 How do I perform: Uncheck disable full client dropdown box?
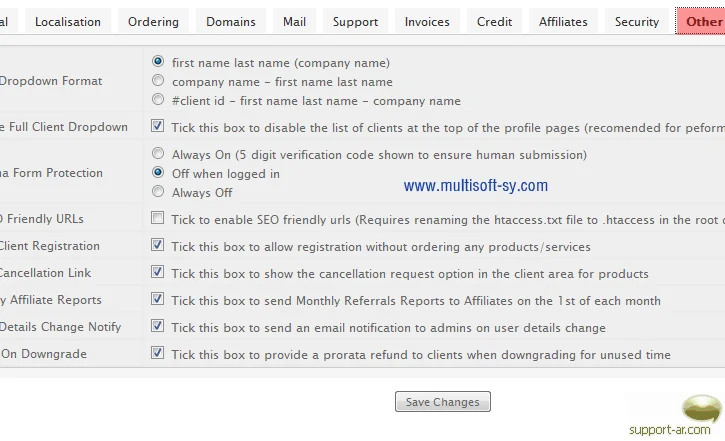[x=158, y=127]
